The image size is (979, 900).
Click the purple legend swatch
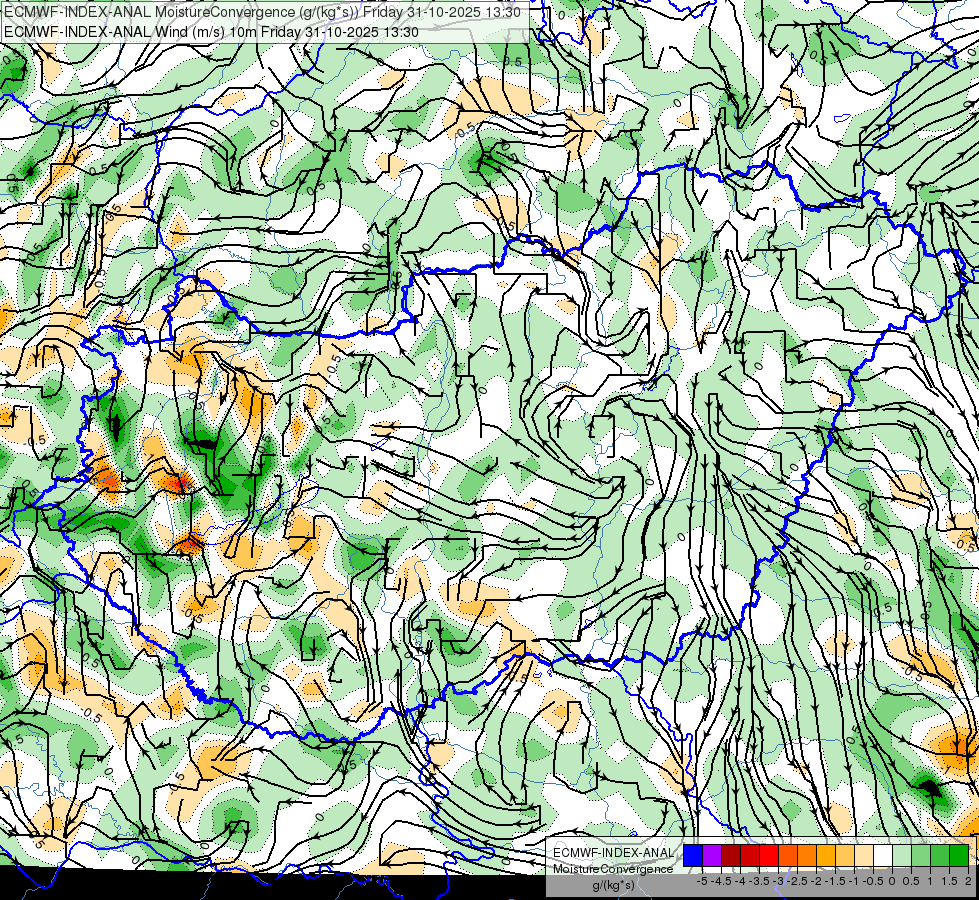(x=712, y=856)
